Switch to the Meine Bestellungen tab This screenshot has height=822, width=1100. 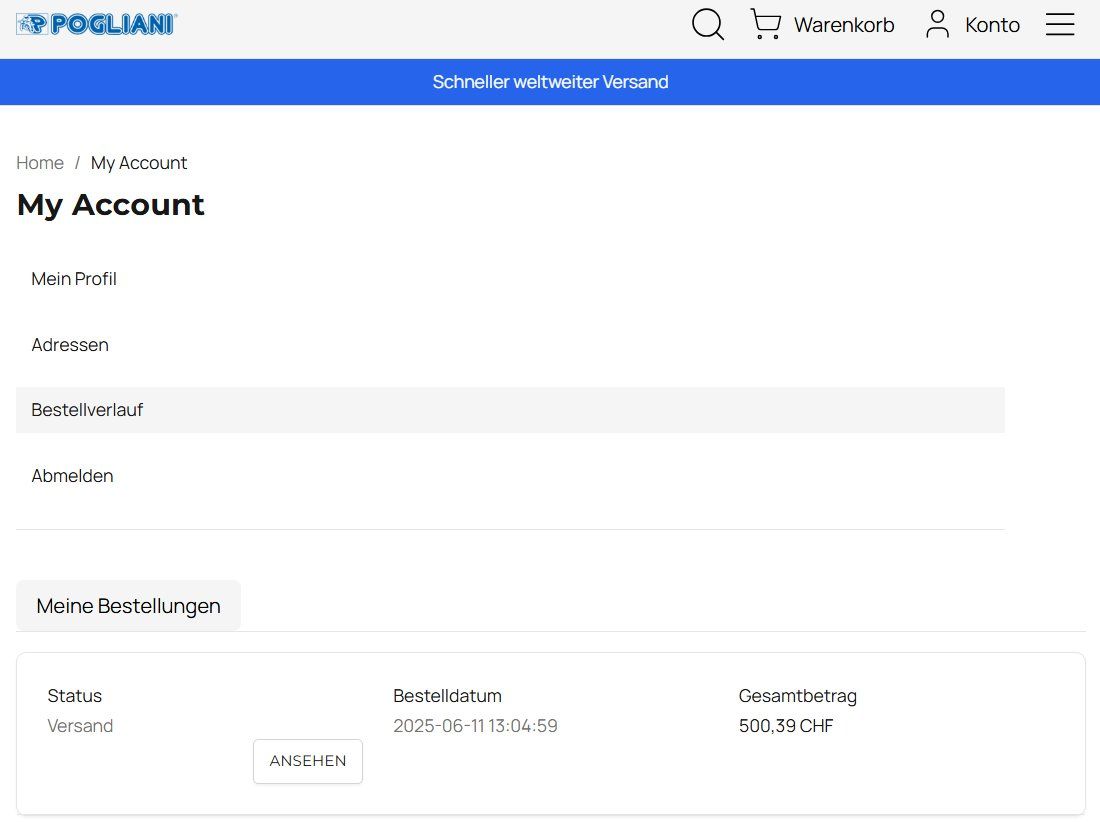pyautogui.click(x=128, y=606)
